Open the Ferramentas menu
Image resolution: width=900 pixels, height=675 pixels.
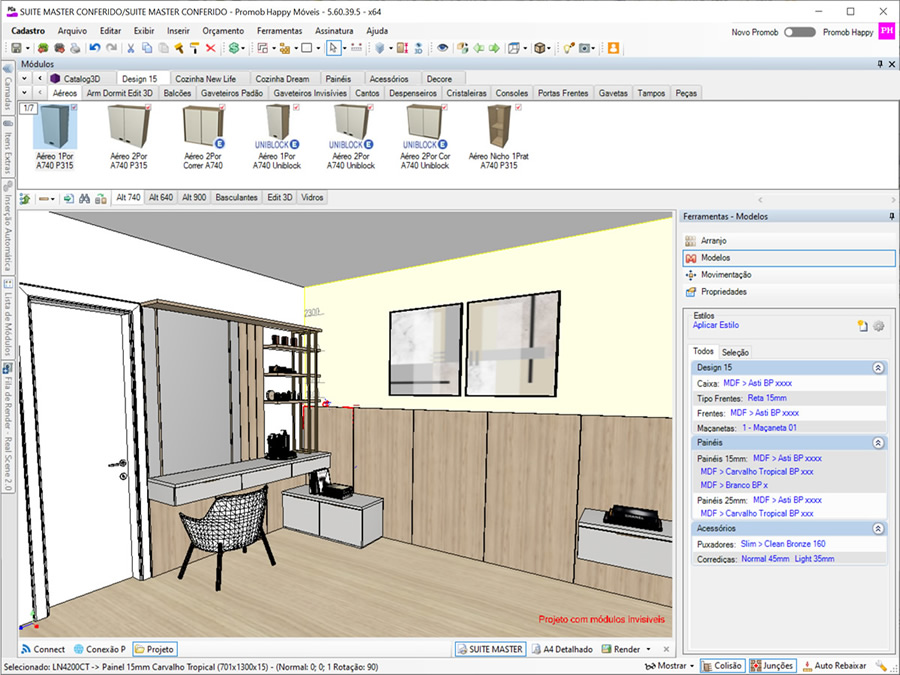pos(279,31)
